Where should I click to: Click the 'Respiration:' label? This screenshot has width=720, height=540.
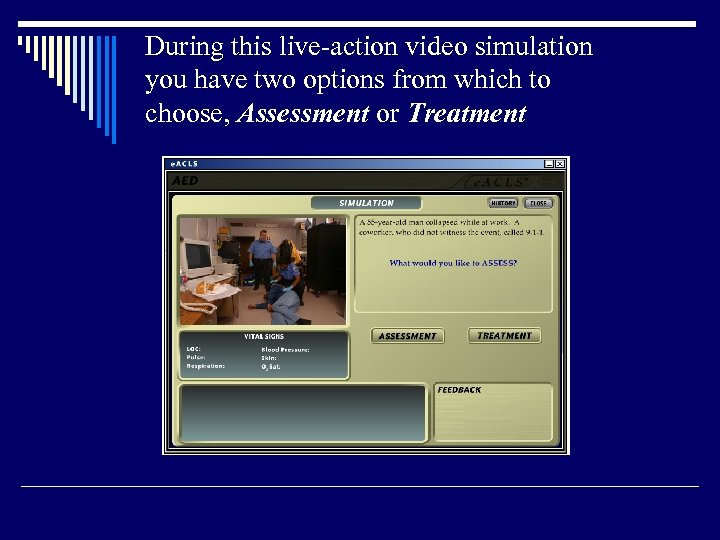pos(205,366)
